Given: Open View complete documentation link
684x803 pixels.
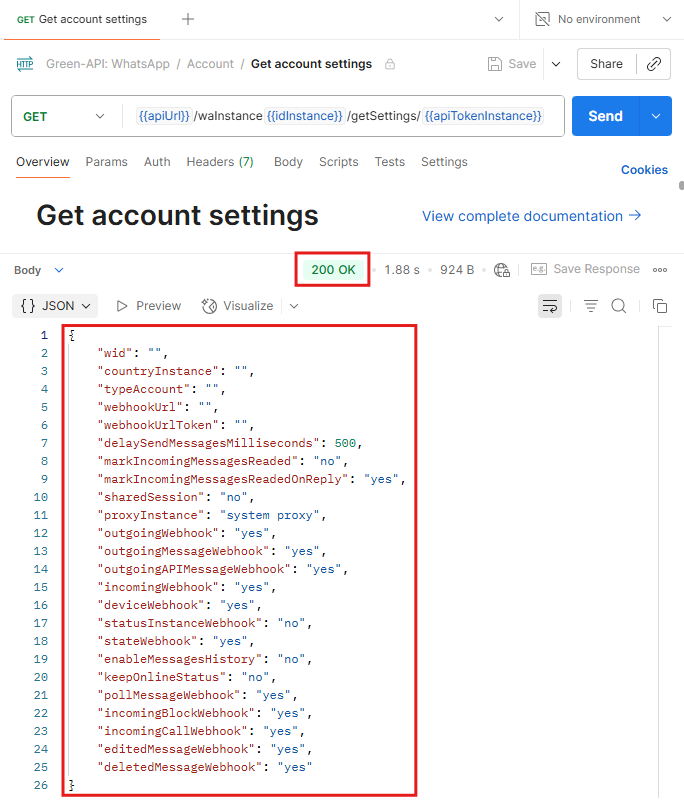Looking at the screenshot, I should coord(531,216).
